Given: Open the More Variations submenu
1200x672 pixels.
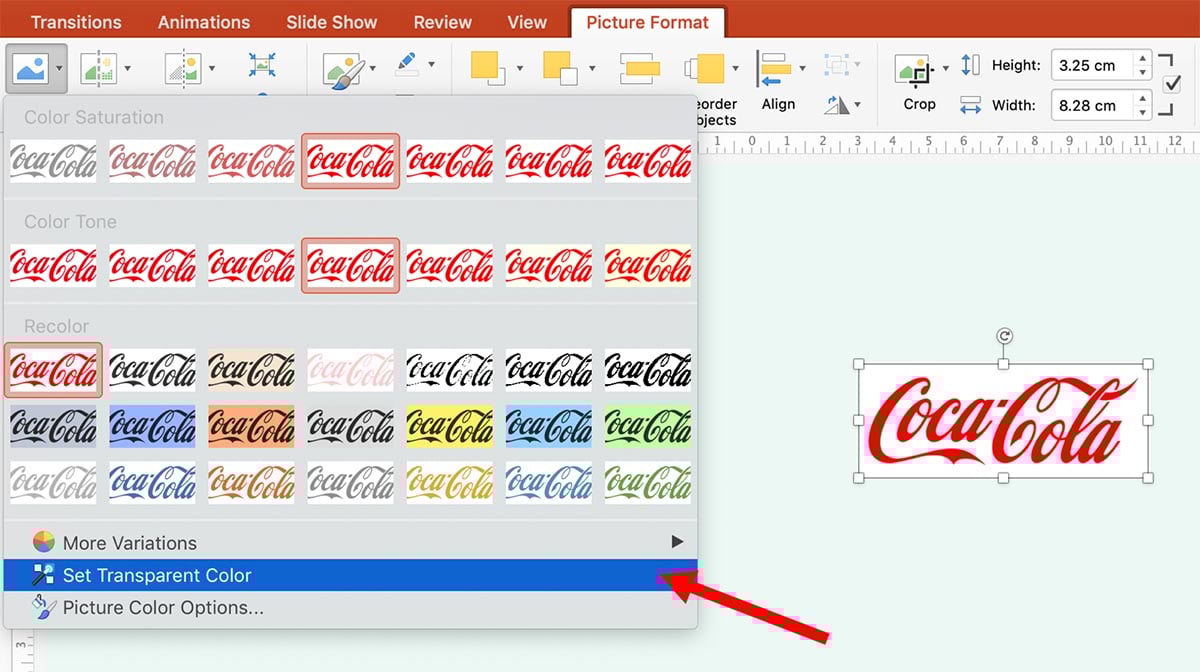Looking at the screenshot, I should [x=350, y=543].
